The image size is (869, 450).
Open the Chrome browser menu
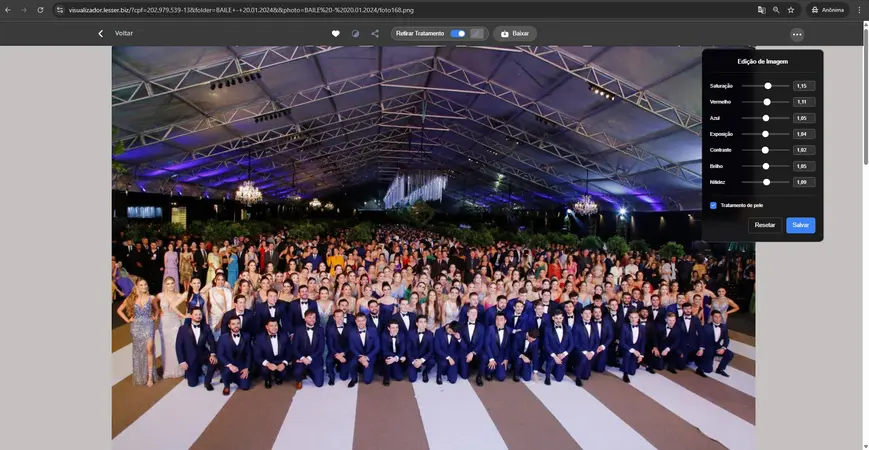point(859,10)
